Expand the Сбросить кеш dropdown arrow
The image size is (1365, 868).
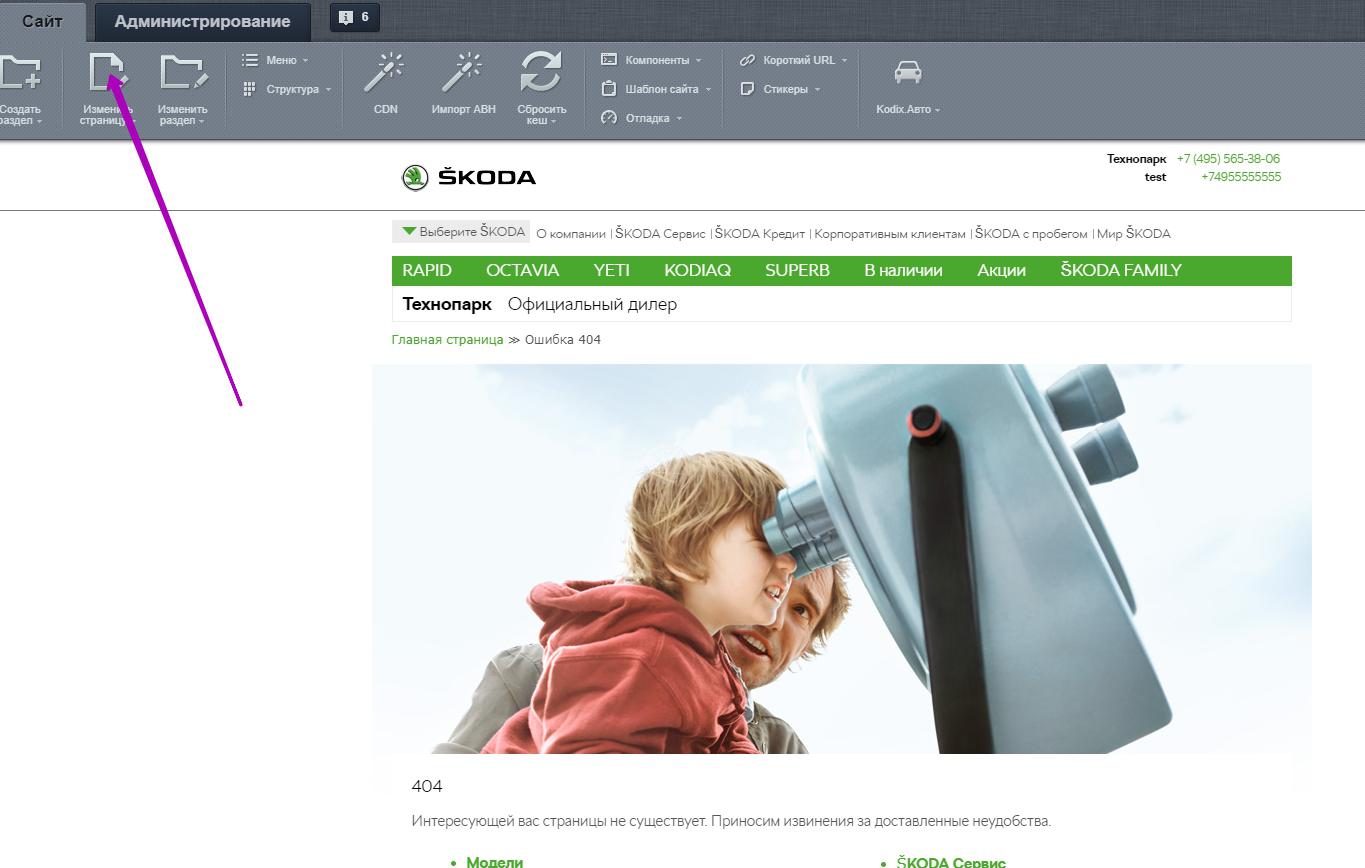553,122
